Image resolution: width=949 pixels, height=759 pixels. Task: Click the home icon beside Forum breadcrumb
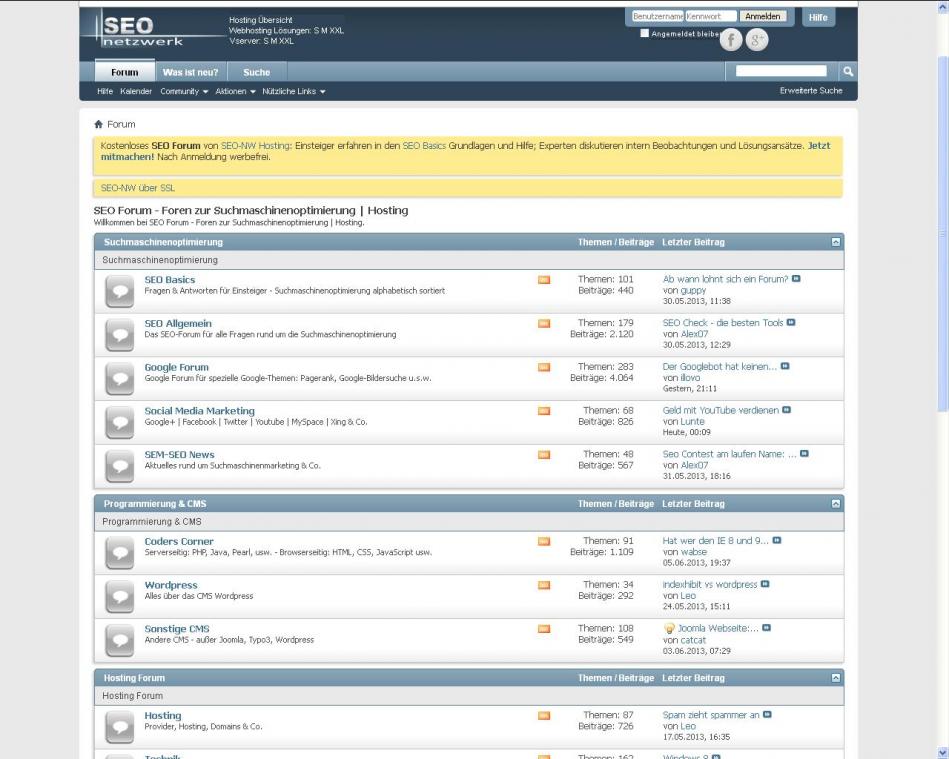tap(98, 125)
